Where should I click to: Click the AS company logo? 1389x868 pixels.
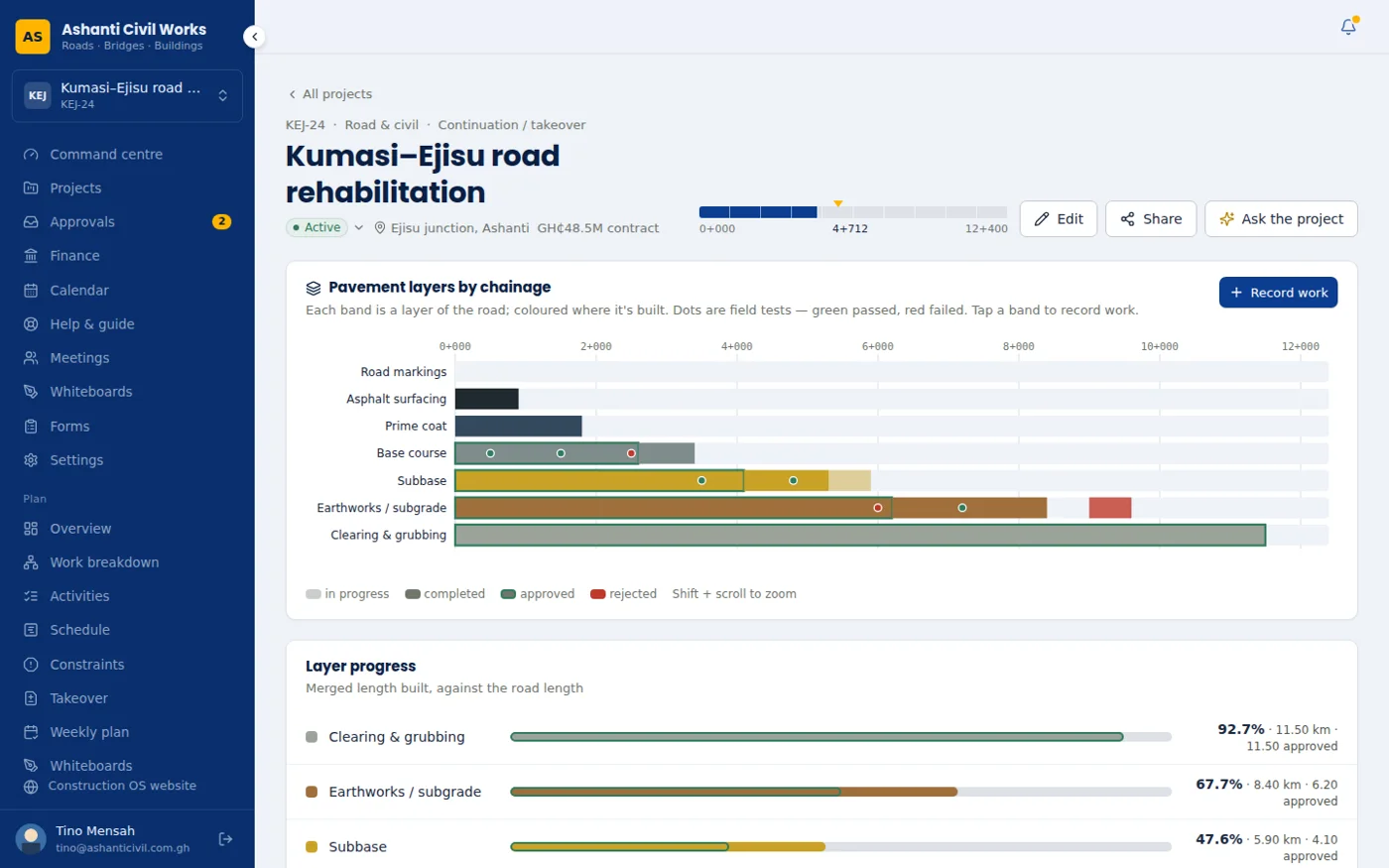[x=33, y=37]
